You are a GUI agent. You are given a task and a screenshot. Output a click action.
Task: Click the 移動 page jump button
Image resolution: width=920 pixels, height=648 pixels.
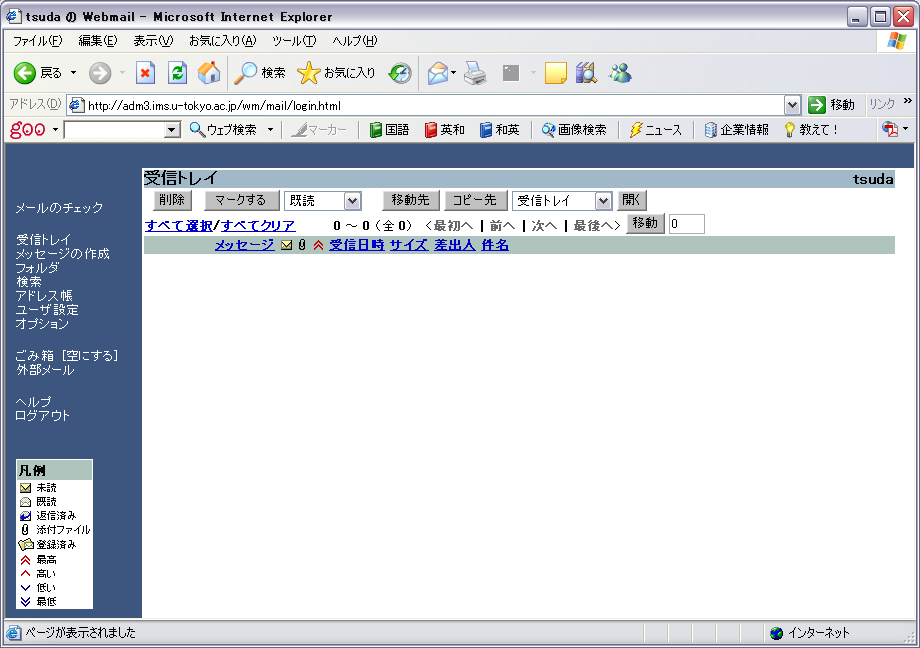(645, 224)
